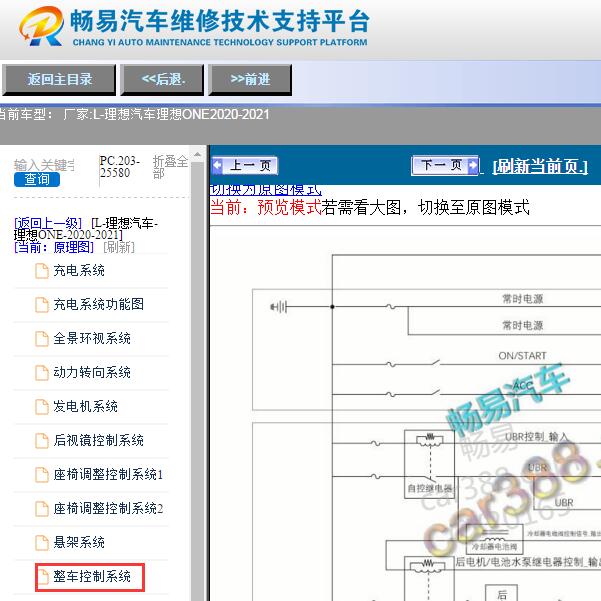Open the 充电系统 item
Screen dimensions: 601x601
coord(79,271)
